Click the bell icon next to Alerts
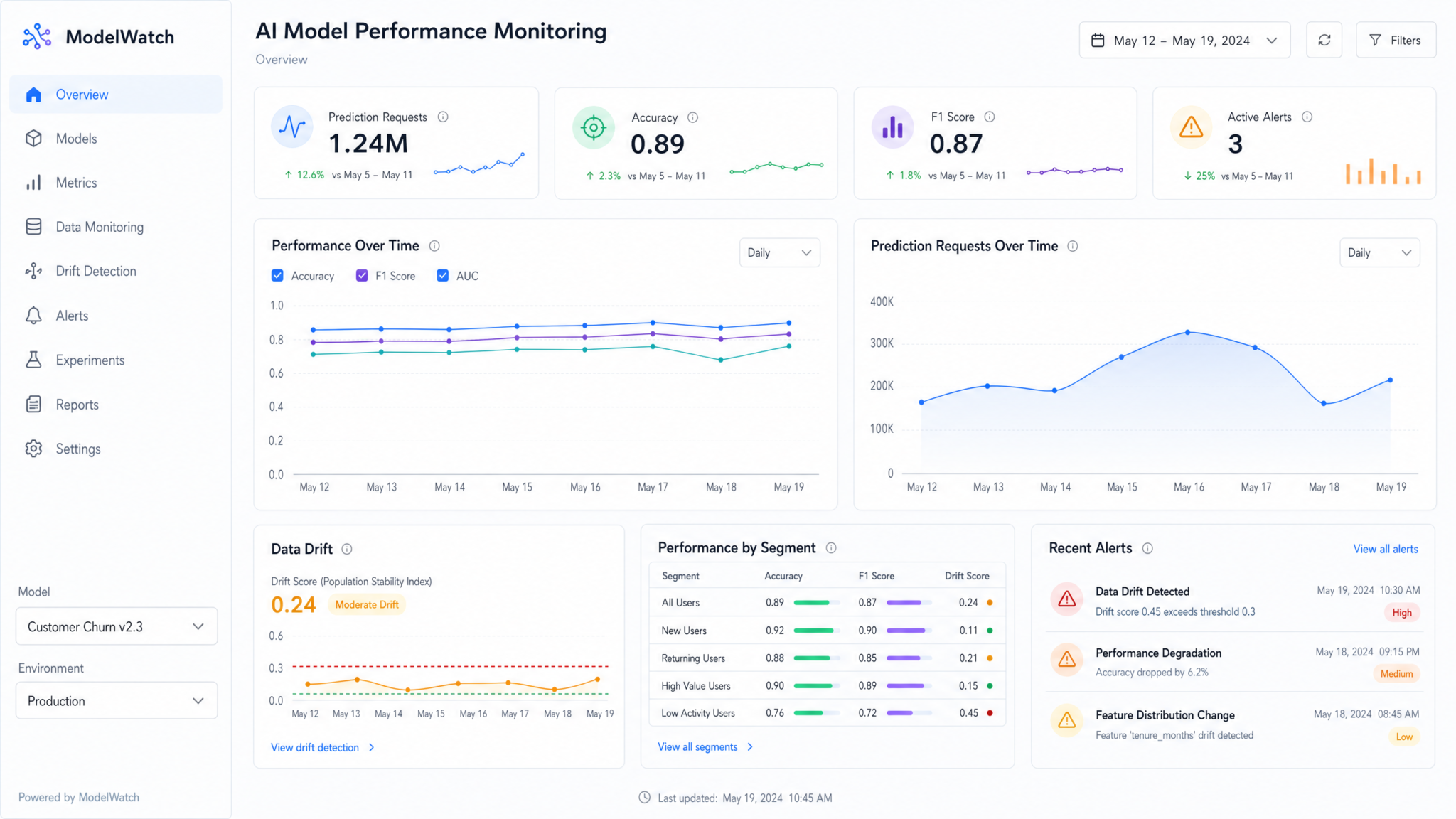The image size is (1456, 819). click(x=33, y=315)
